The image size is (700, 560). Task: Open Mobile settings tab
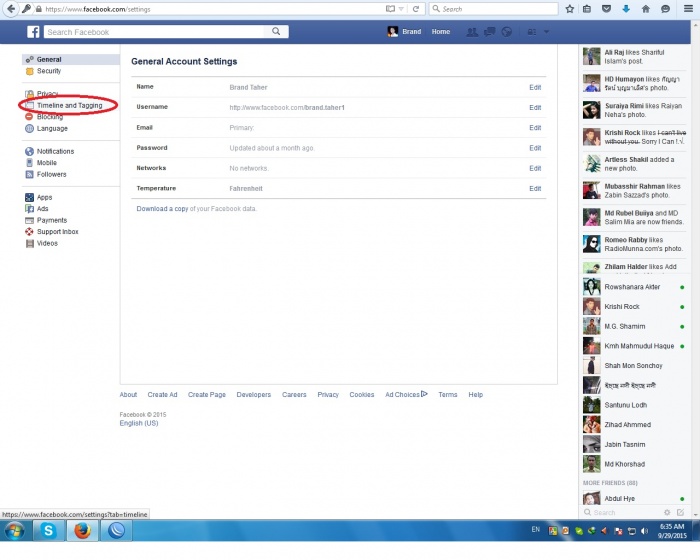click(x=47, y=163)
